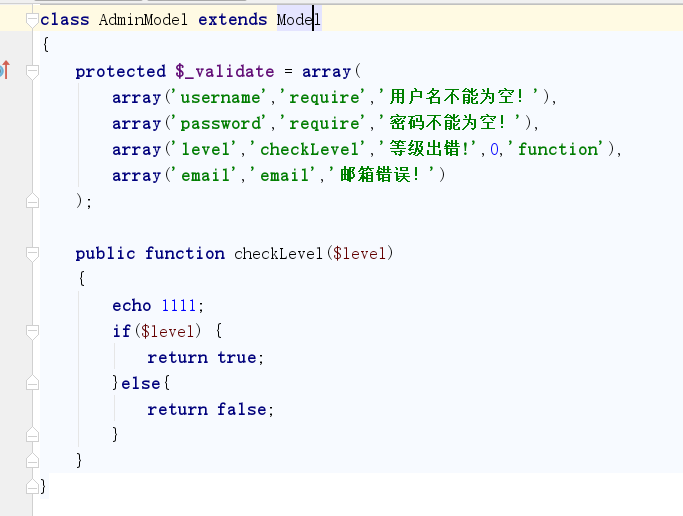The image size is (683, 516).
Task: Click fold end marker beside array closing parenthesis
Action: coord(32,201)
